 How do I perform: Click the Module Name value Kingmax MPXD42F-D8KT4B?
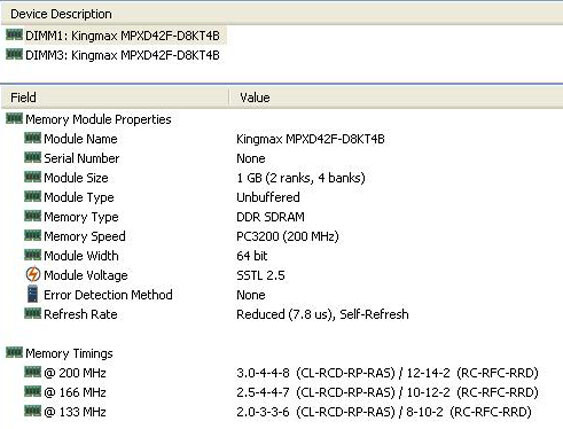[x=310, y=139]
